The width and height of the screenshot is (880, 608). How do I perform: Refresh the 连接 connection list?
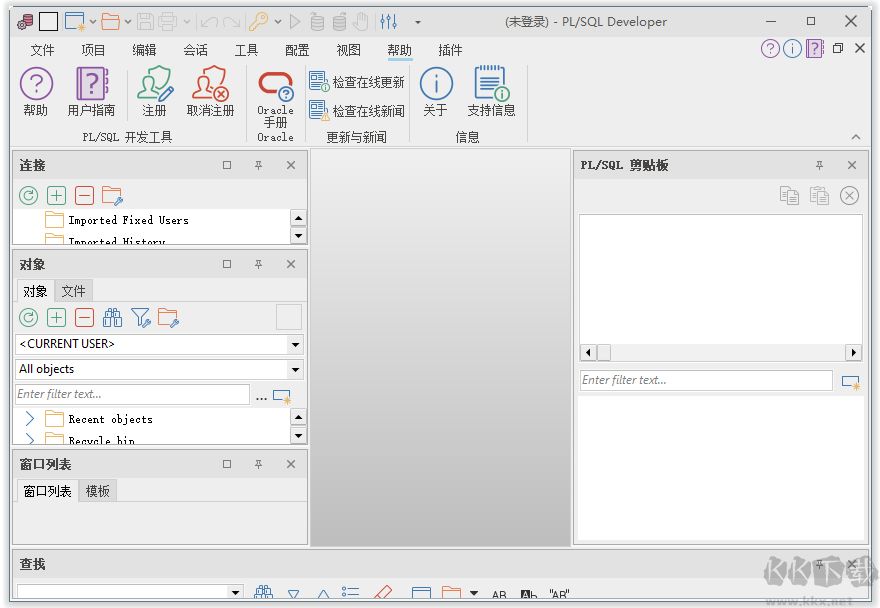point(29,196)
